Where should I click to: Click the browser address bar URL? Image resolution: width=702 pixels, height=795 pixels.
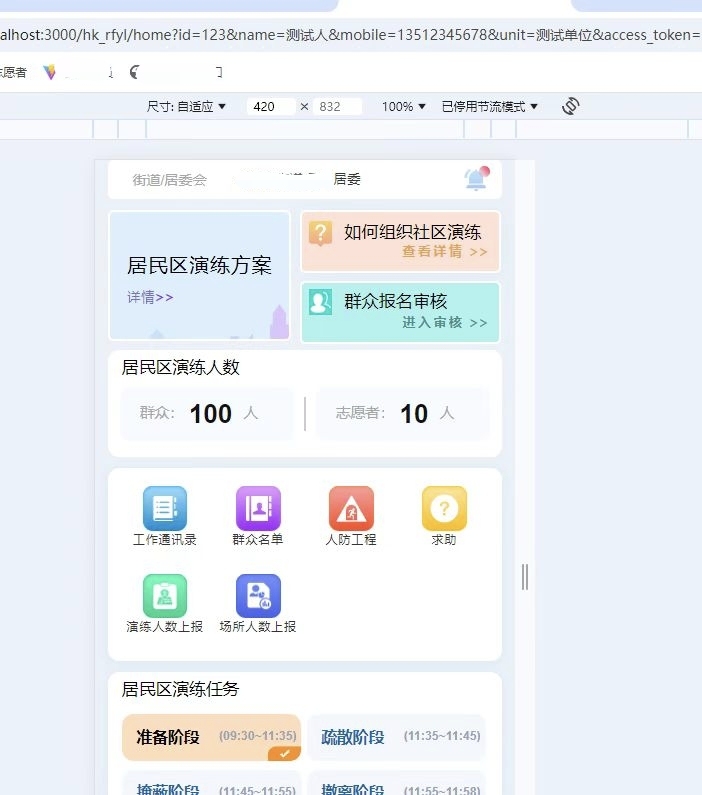click(350, 35)
